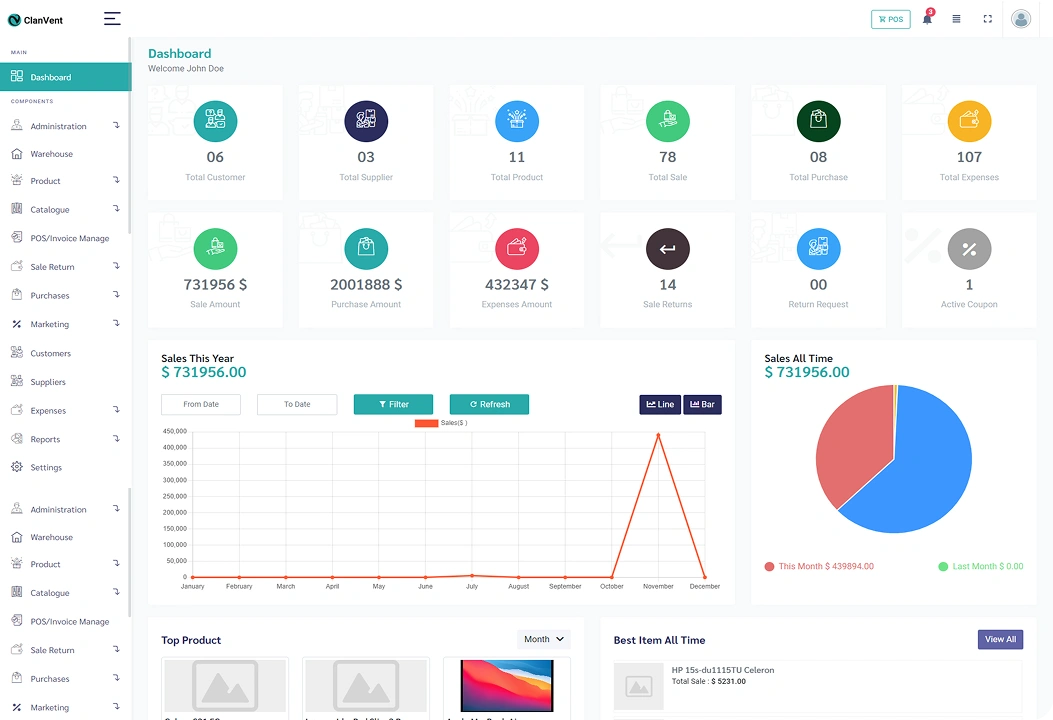Click the Total Customer card icon

pyautogui.click(x=215, y=121)
